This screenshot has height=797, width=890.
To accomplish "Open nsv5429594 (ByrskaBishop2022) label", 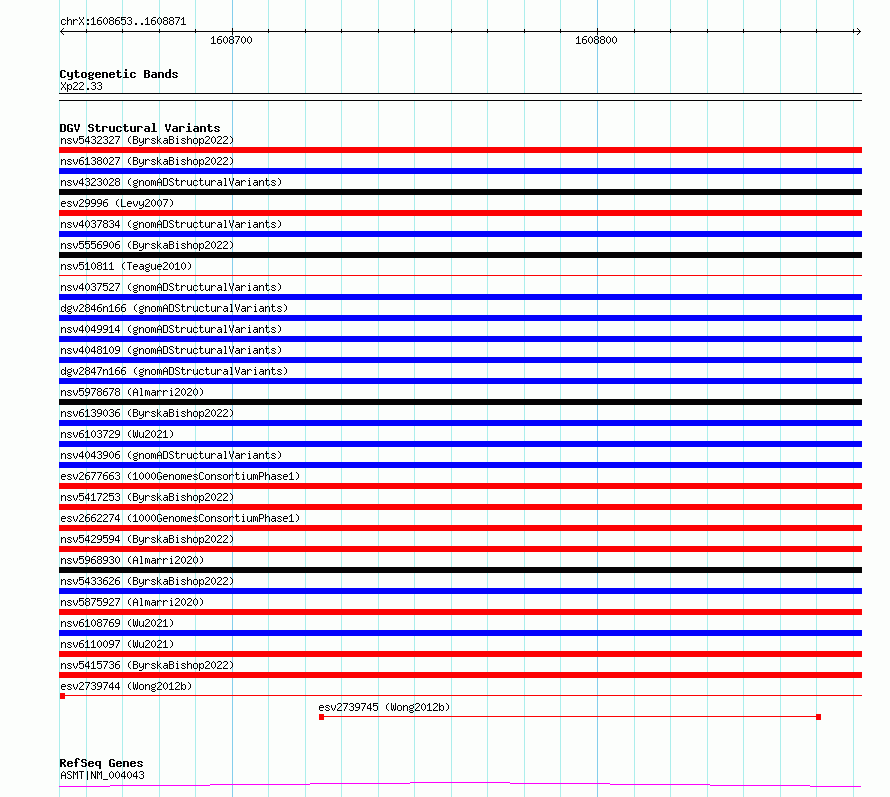I will pos(147,539).
